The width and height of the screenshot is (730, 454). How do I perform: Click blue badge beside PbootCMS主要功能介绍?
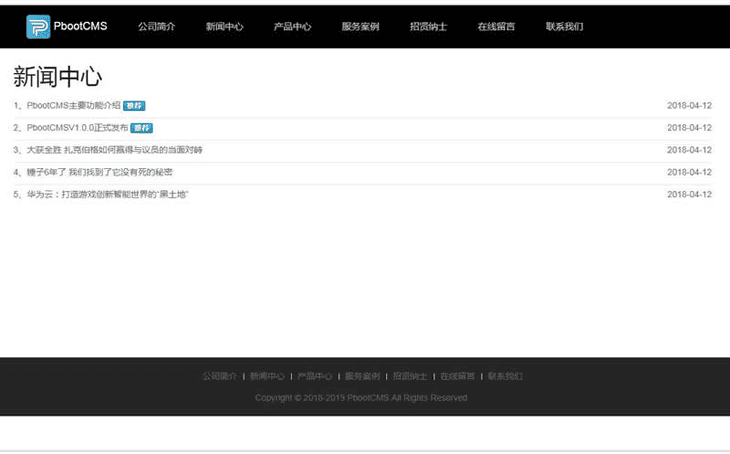point(134,106)
